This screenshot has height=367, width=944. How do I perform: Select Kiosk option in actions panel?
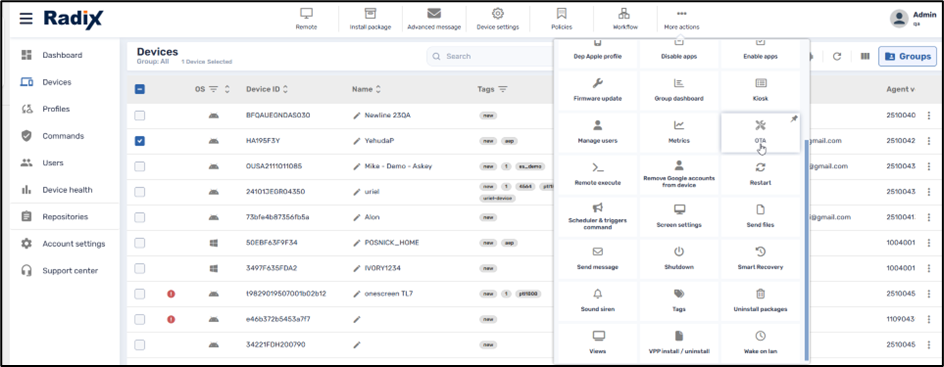(x=760, y=90)
